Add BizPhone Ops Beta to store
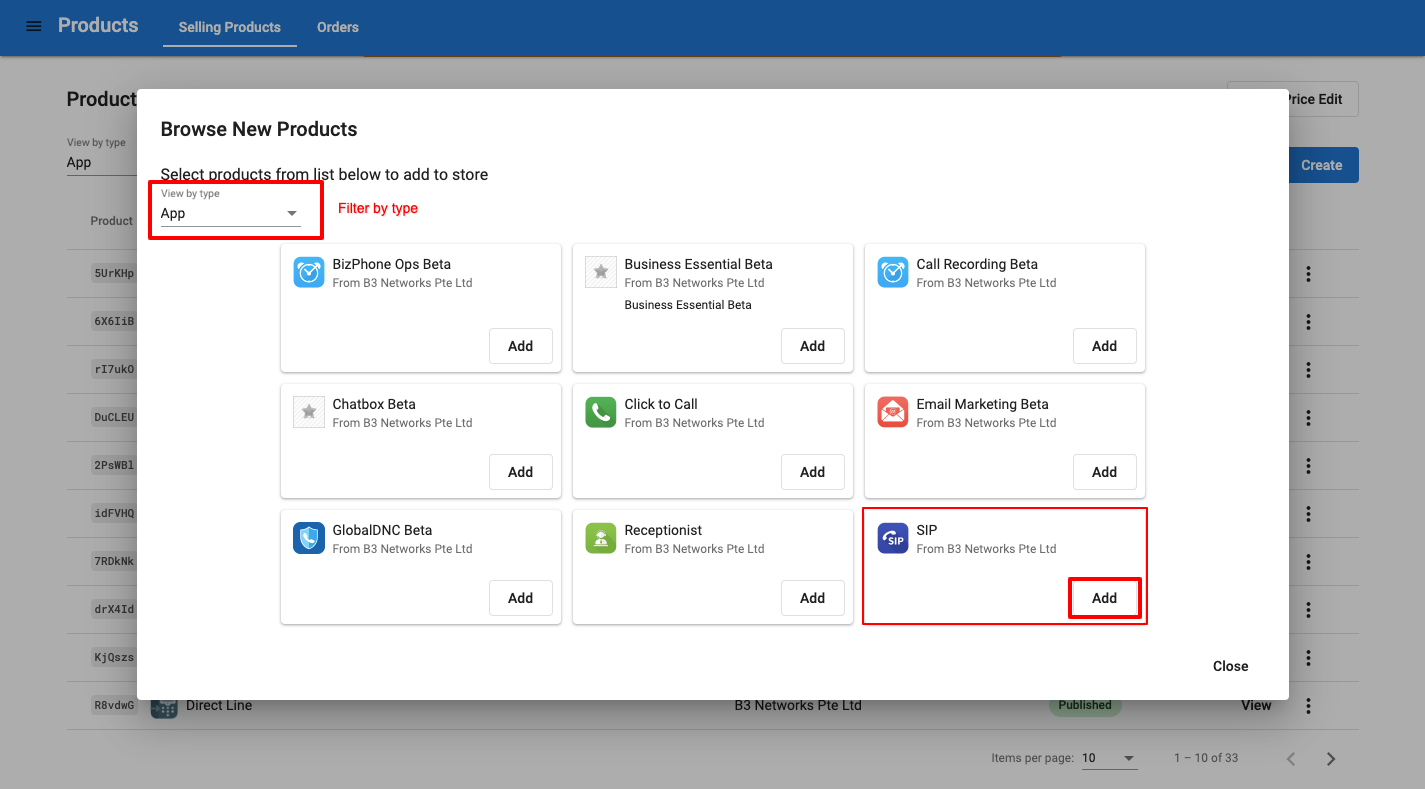 521,346
